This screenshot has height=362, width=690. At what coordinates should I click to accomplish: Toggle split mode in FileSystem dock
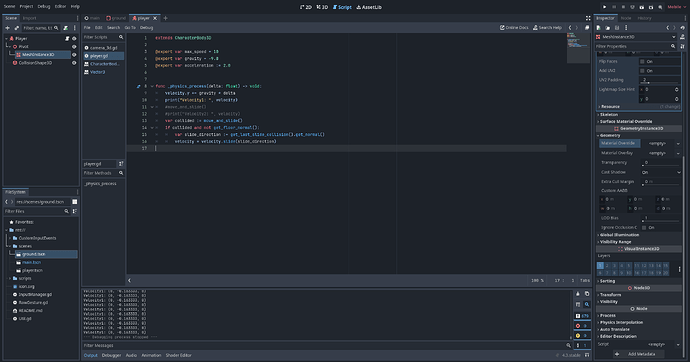(75, 202)
